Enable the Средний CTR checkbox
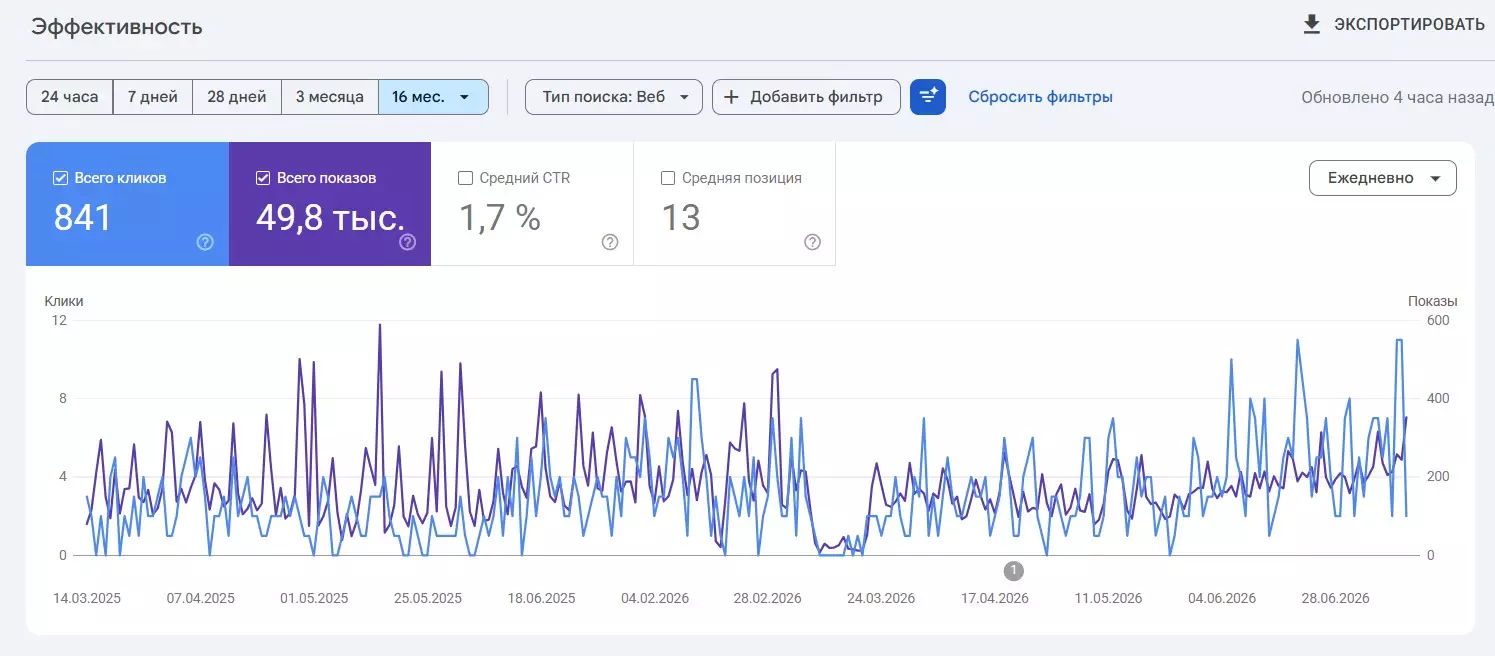The width and height of the screenshot is (1495, 656). pos(465,178)
